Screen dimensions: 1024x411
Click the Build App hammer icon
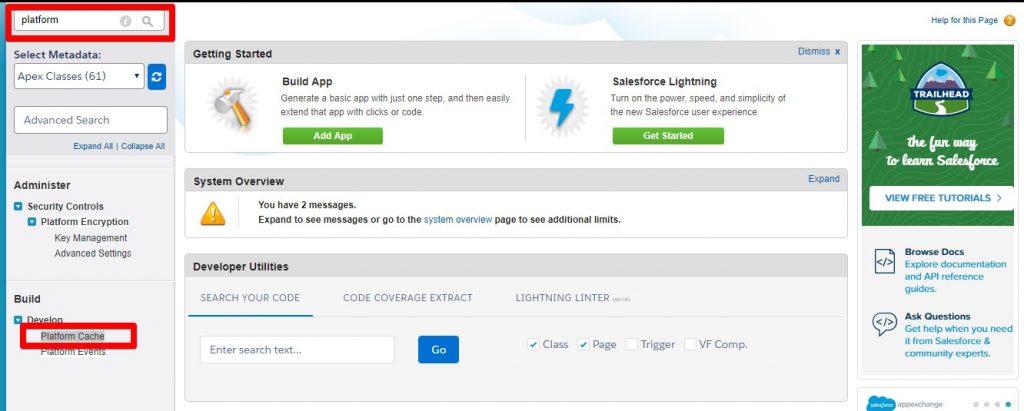(233, 107)
